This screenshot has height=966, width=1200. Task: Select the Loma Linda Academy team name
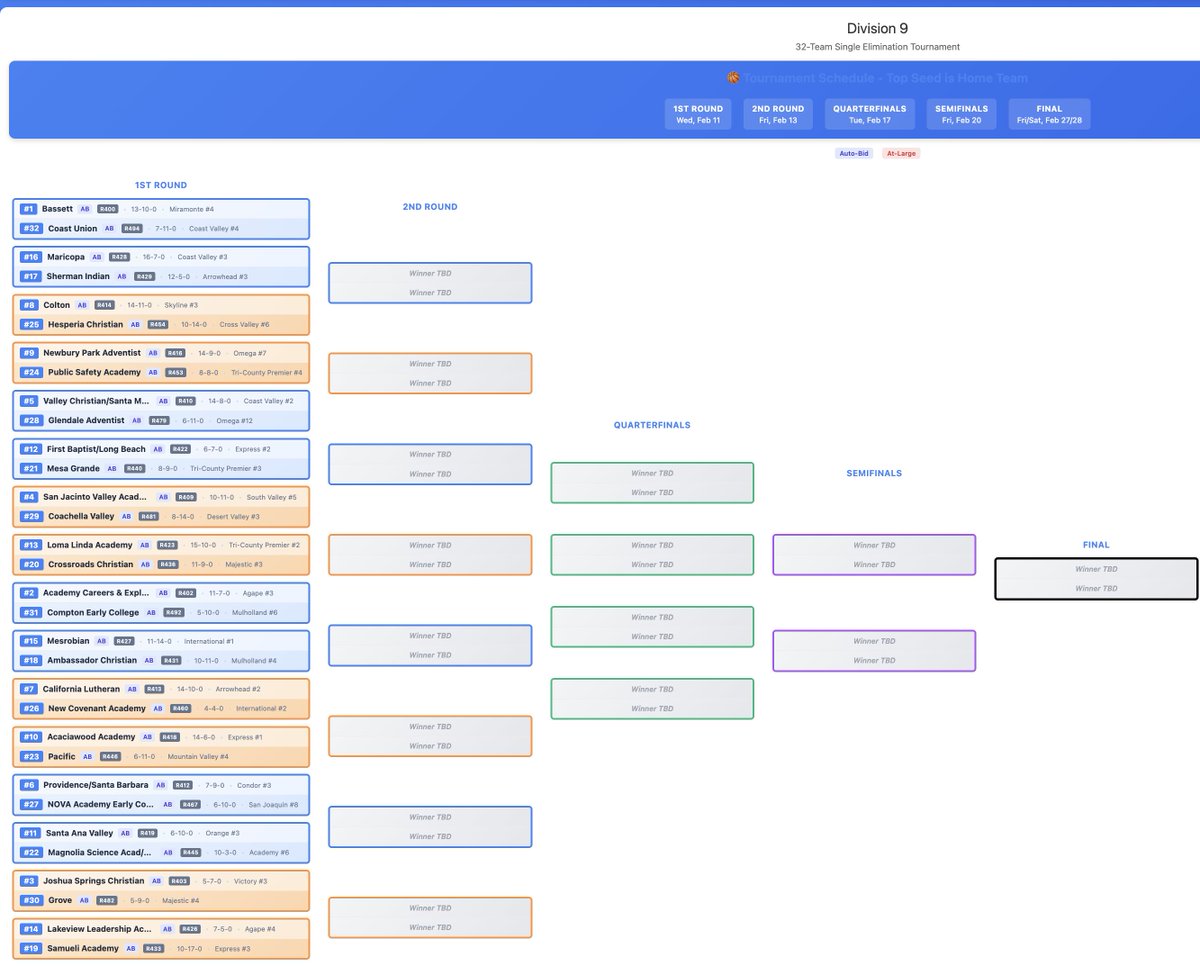pyautogui.click(x=90, y=545)
